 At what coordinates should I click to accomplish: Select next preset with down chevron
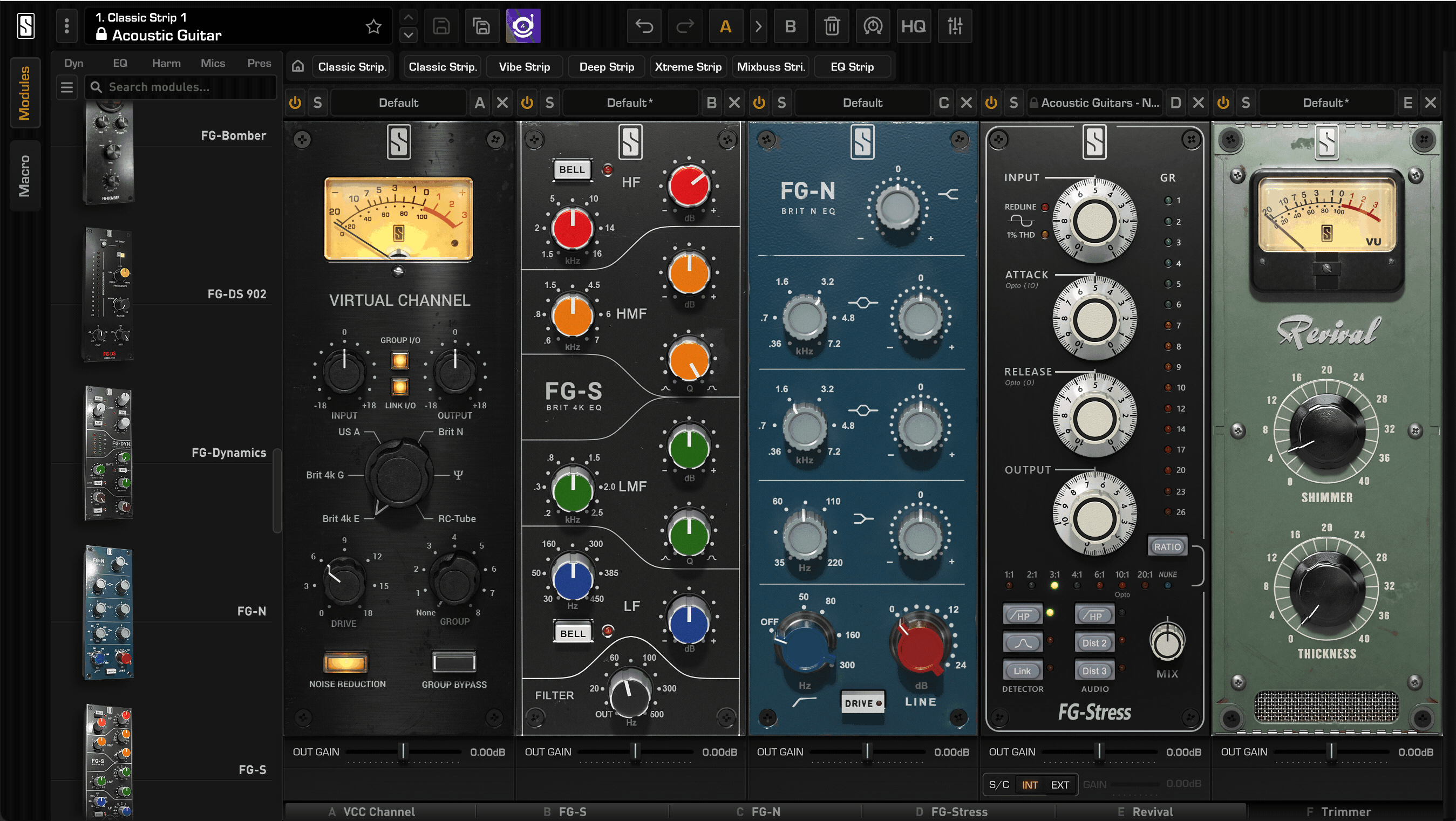[408, 35]
